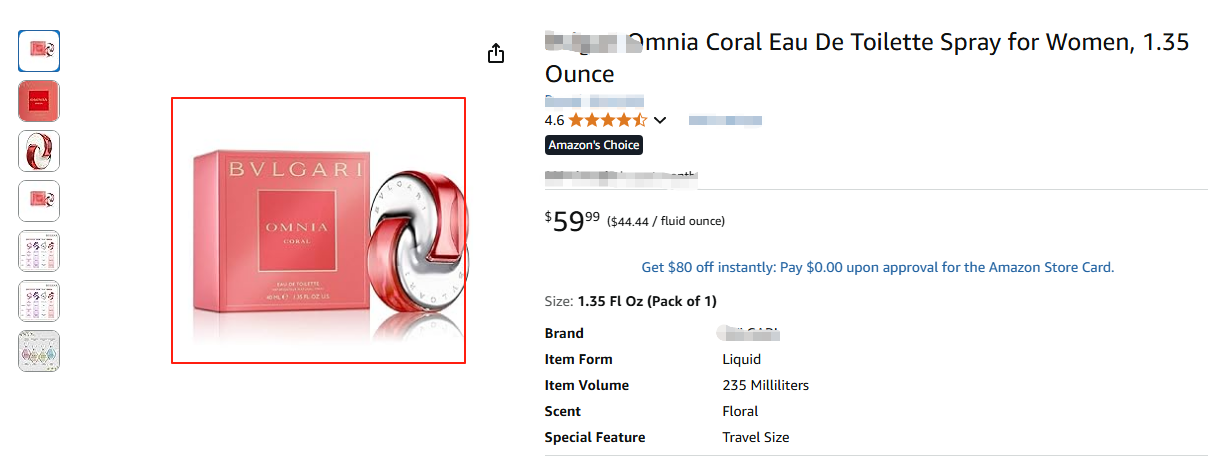Open the blurred ratings count link
Image resolution: width=1208 pixels, height=463 pixels.
point(725,121)
